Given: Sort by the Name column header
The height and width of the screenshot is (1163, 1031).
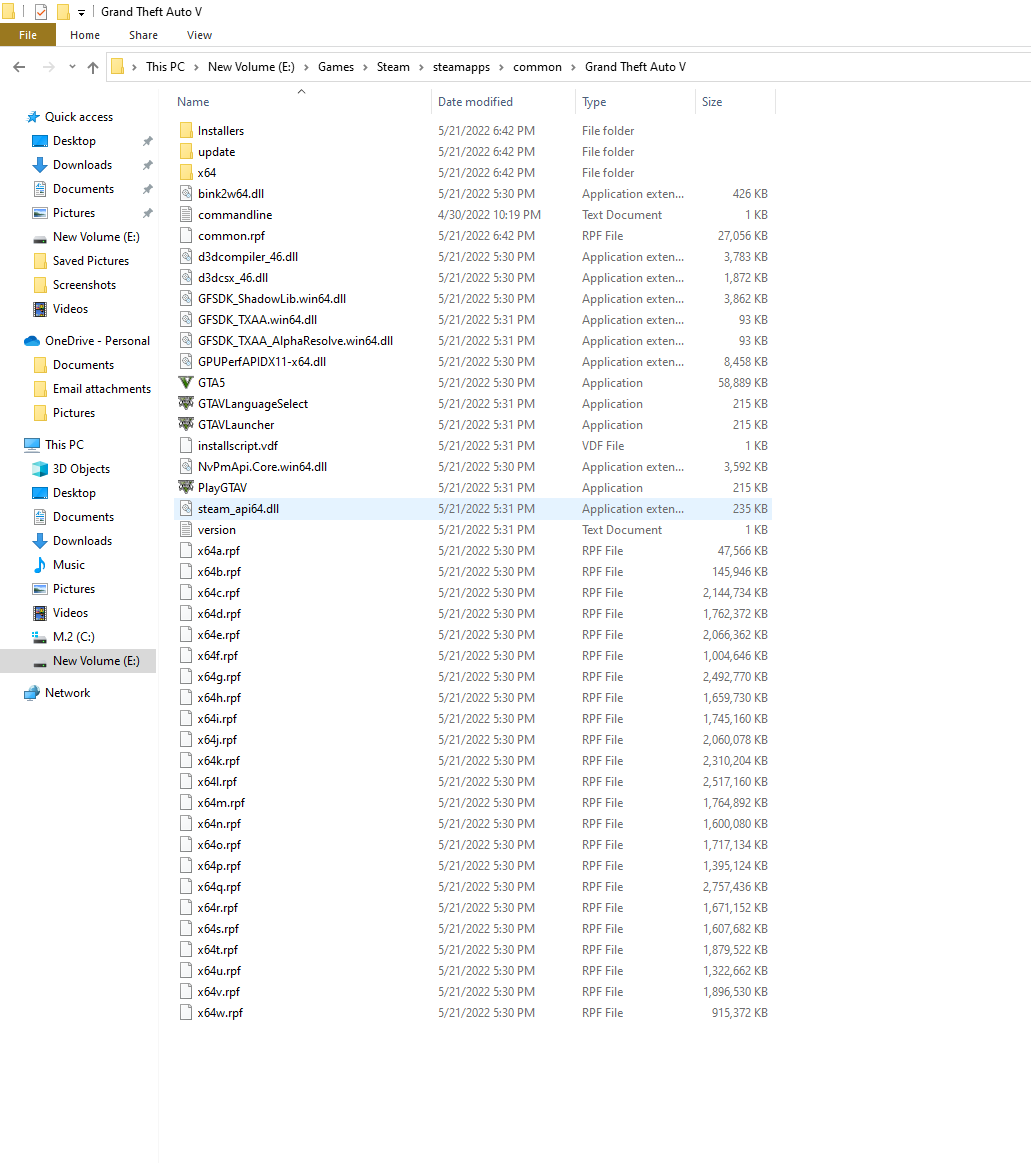Looking at the screenshot, I should [x=301, y=102].
